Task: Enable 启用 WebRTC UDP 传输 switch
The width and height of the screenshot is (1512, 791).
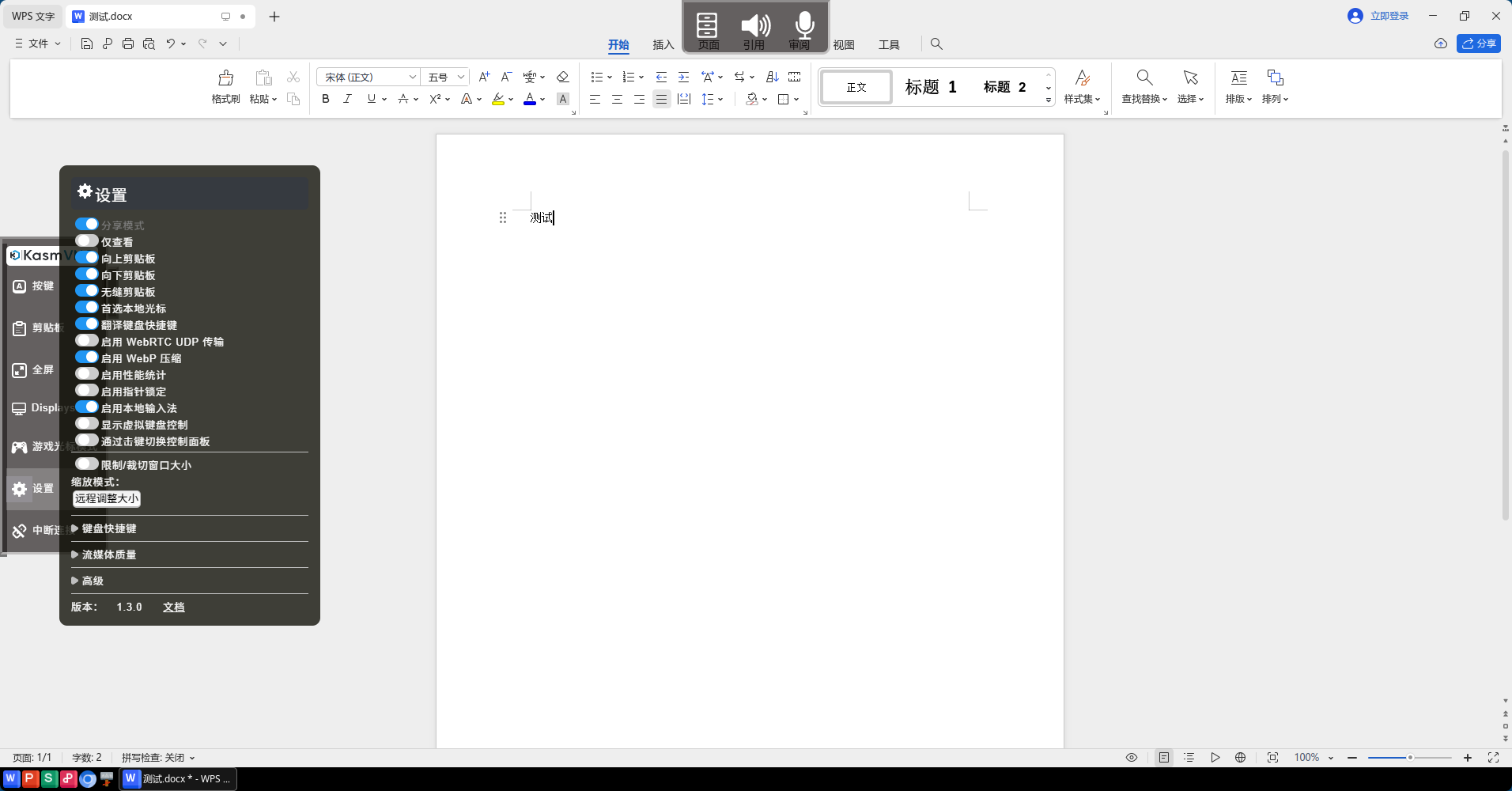Action: click(87, 341)
